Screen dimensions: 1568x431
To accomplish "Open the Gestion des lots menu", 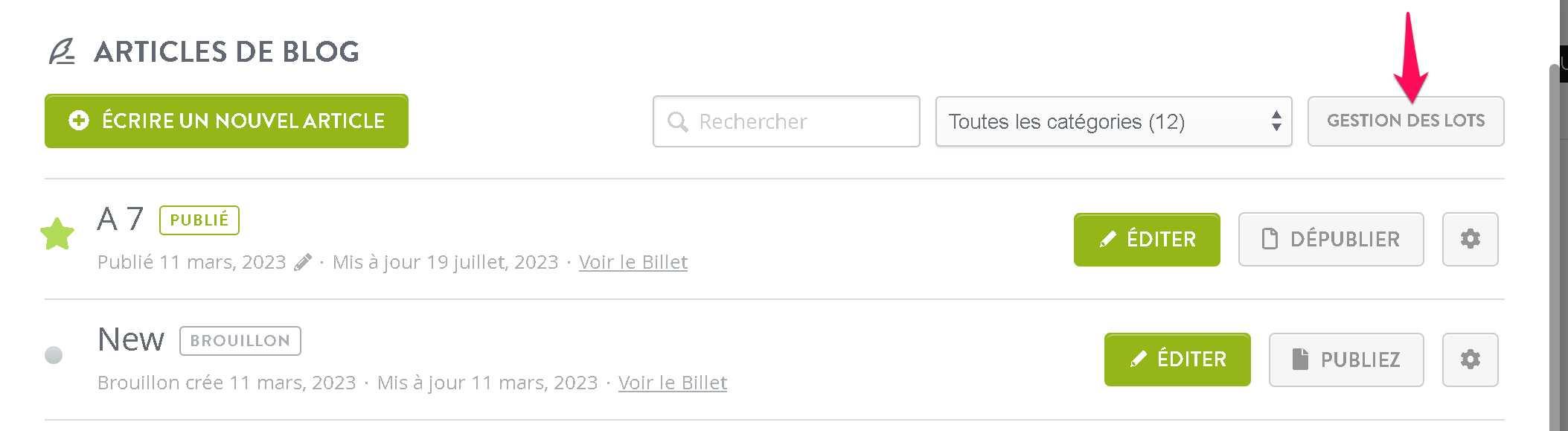I will click(x=1406, y=121).
